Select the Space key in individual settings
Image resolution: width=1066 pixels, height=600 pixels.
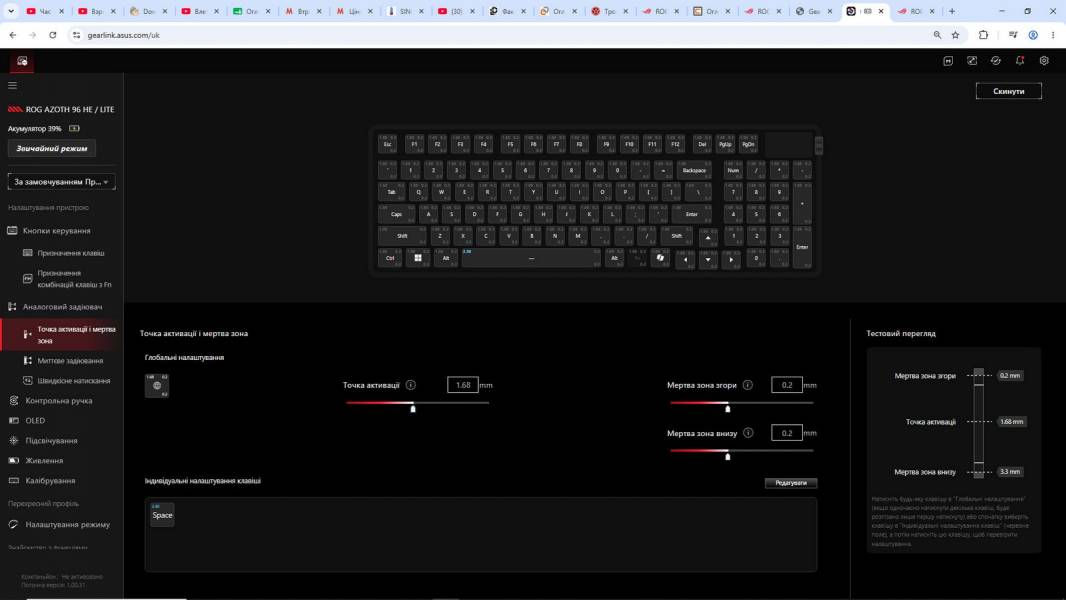pos(162,514)
